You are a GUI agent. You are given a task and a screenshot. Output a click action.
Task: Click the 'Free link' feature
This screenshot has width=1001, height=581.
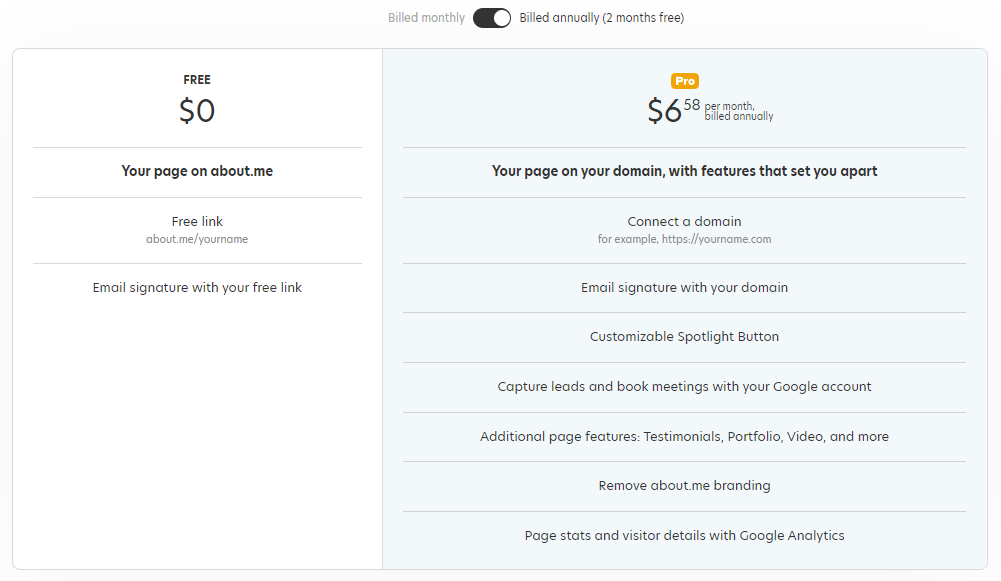[197, 222]
